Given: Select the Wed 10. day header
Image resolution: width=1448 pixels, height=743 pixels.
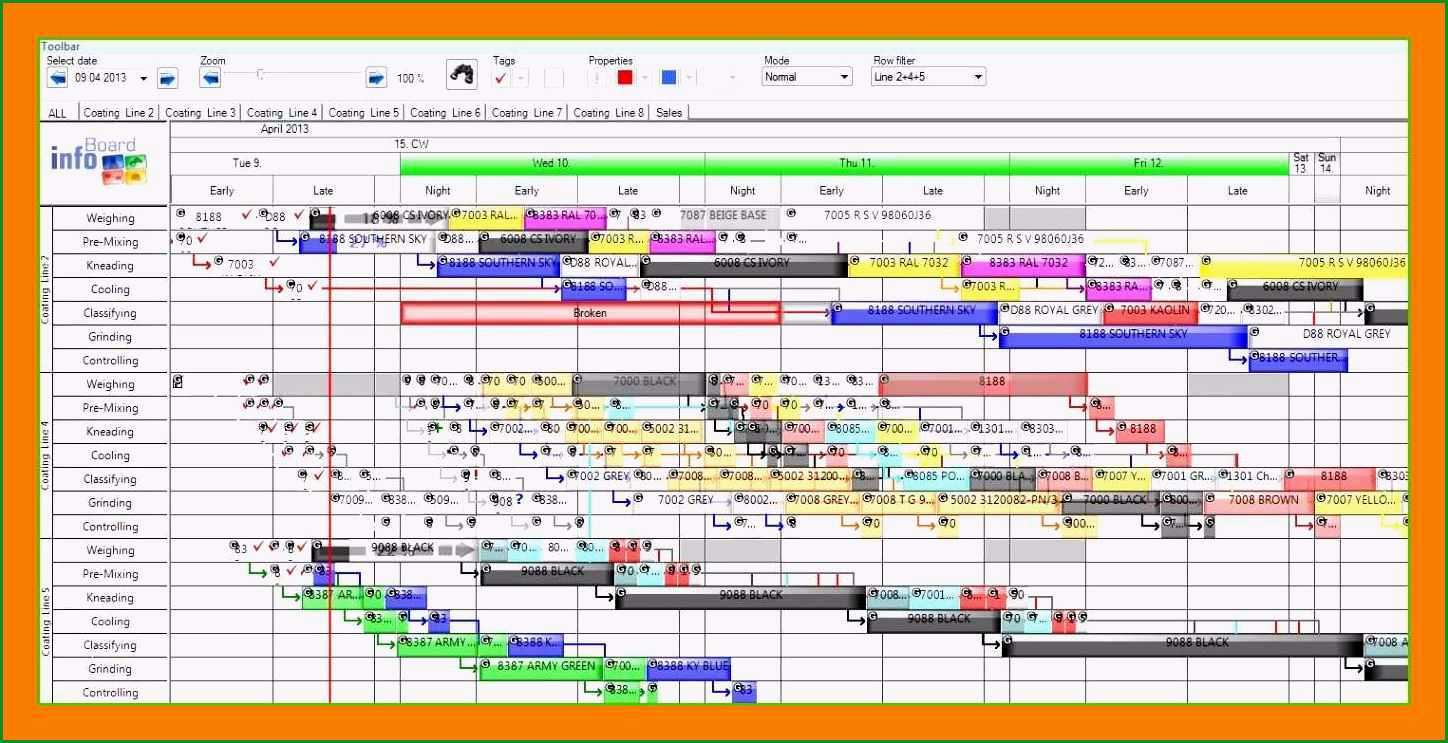Looking at the screenshot, I should 552,163.
